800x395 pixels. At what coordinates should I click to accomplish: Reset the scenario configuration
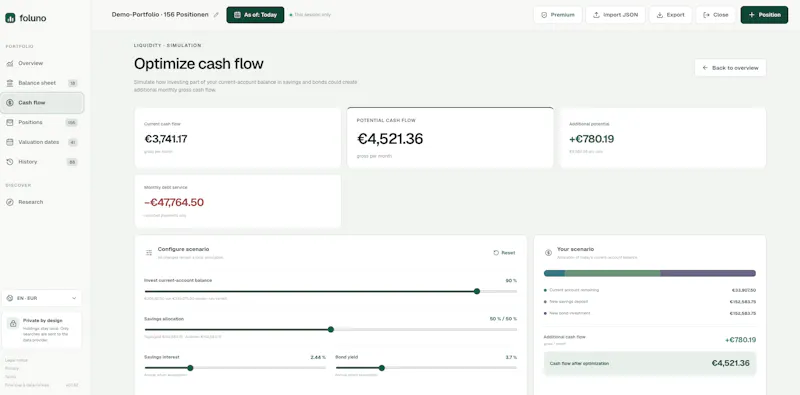click(504, 253)
